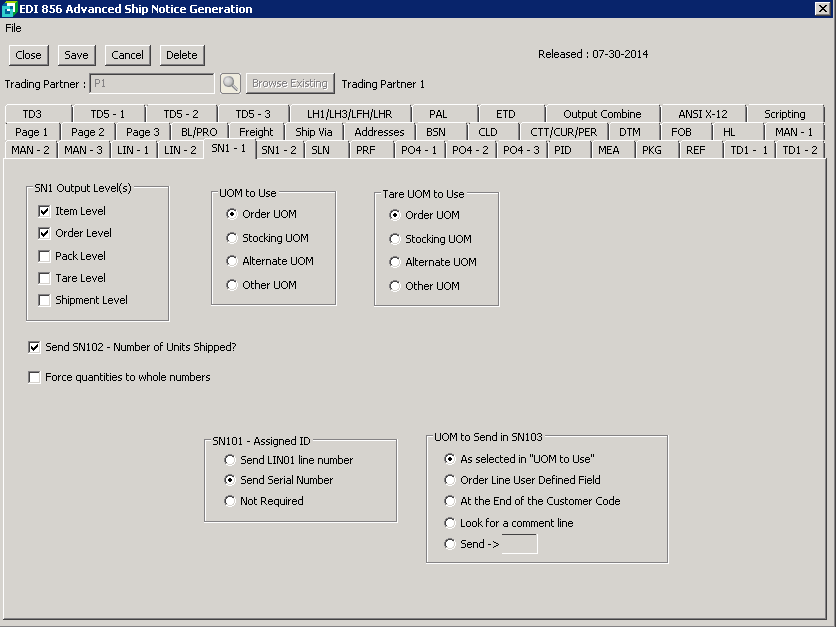The height and width of the screenshot is (627, 836).
Task: Choose Look for a comment line option
Action: tap(450, 523)
